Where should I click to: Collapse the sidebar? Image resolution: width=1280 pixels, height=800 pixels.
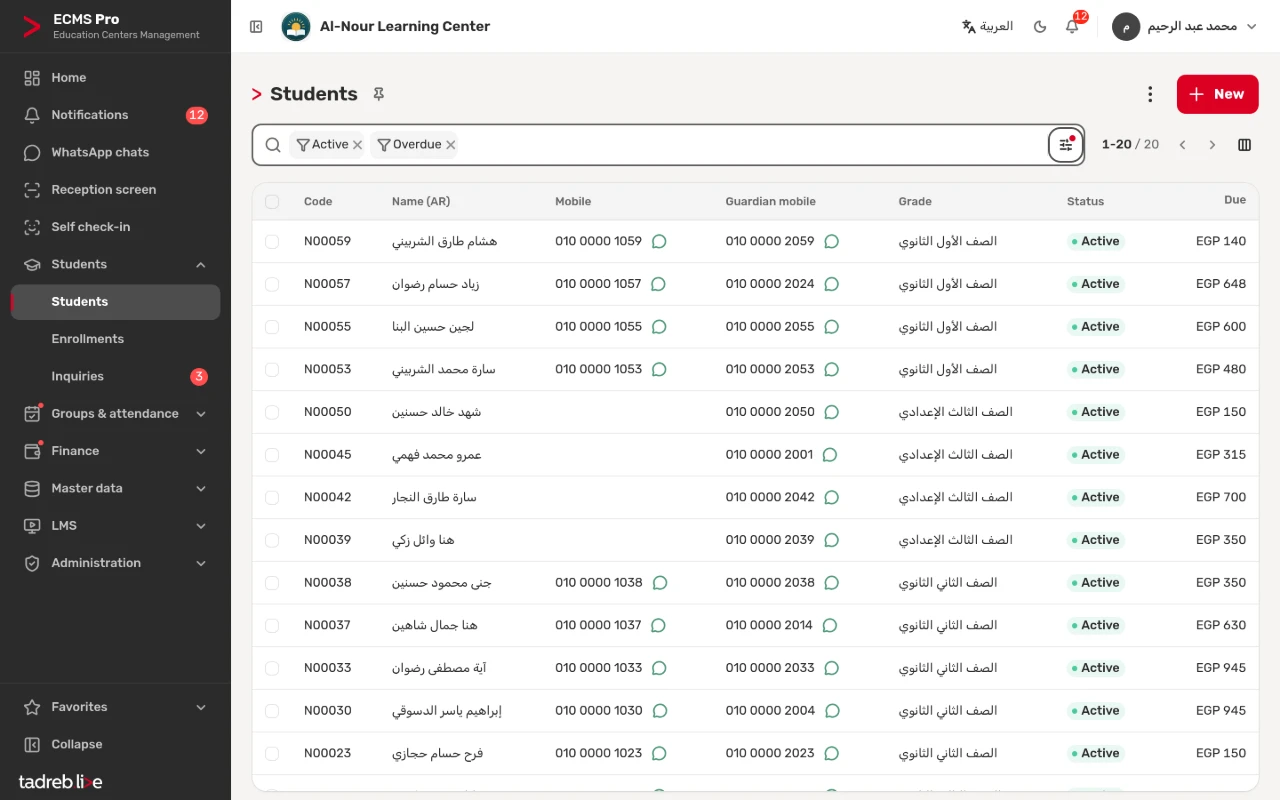[x=115, y=744]
